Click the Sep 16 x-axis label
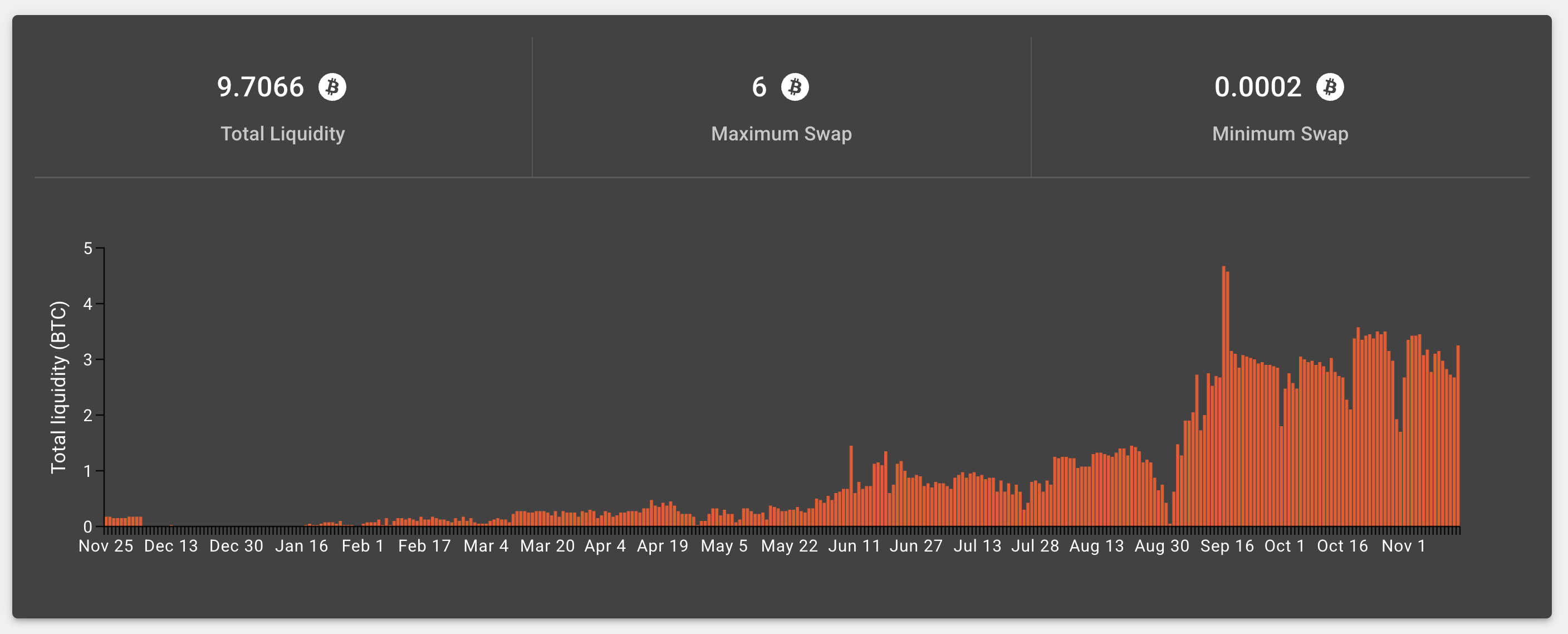Screen dimensions: 1568x634 tap(1227, 545)
